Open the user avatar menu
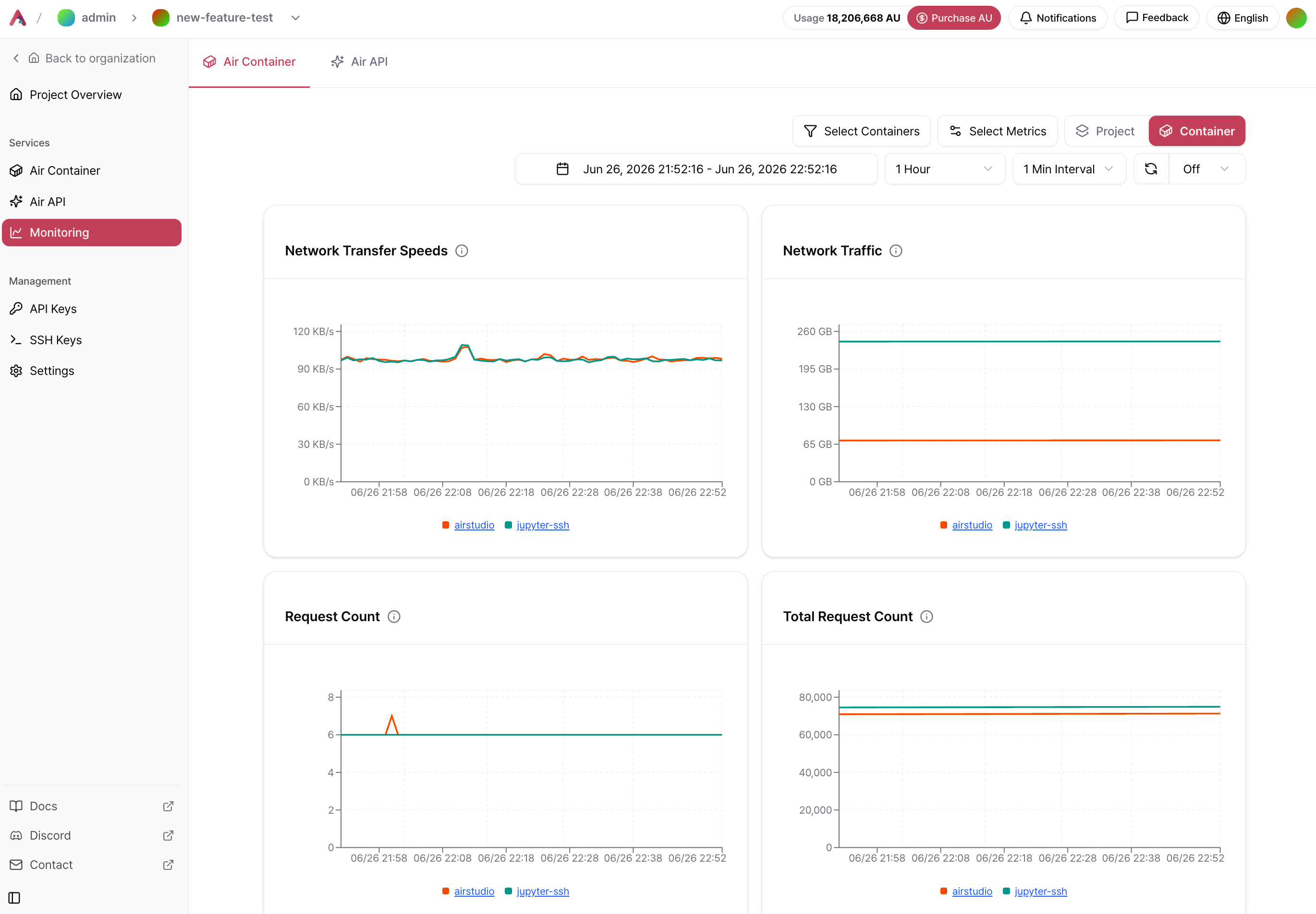 pyautogui.click(x=1296, y=18)
